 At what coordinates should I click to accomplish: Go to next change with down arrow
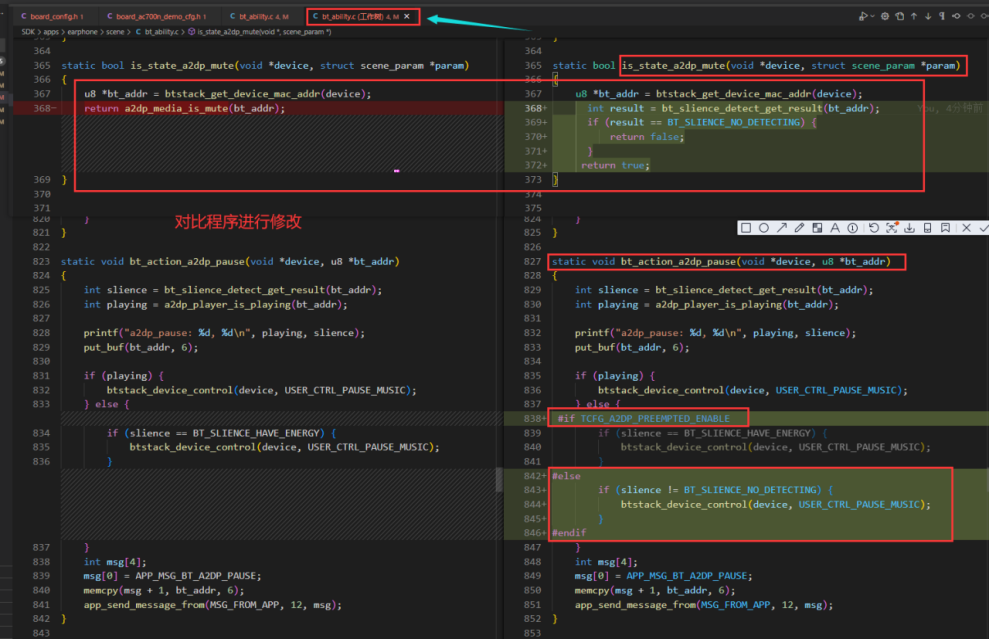click(x=928, y=16)
